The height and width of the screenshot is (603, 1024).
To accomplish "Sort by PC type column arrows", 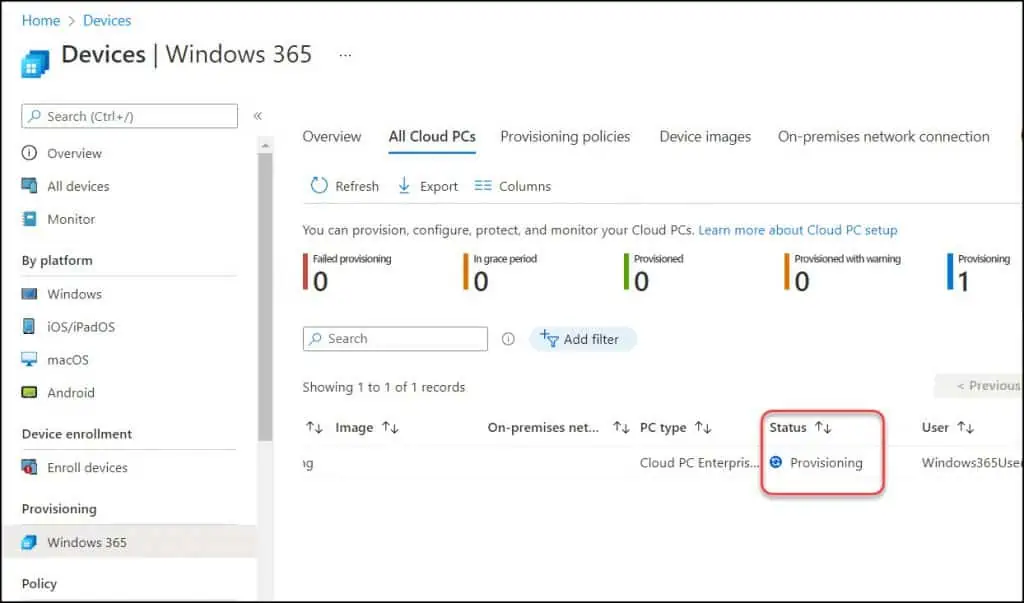I will pos(703,427).
